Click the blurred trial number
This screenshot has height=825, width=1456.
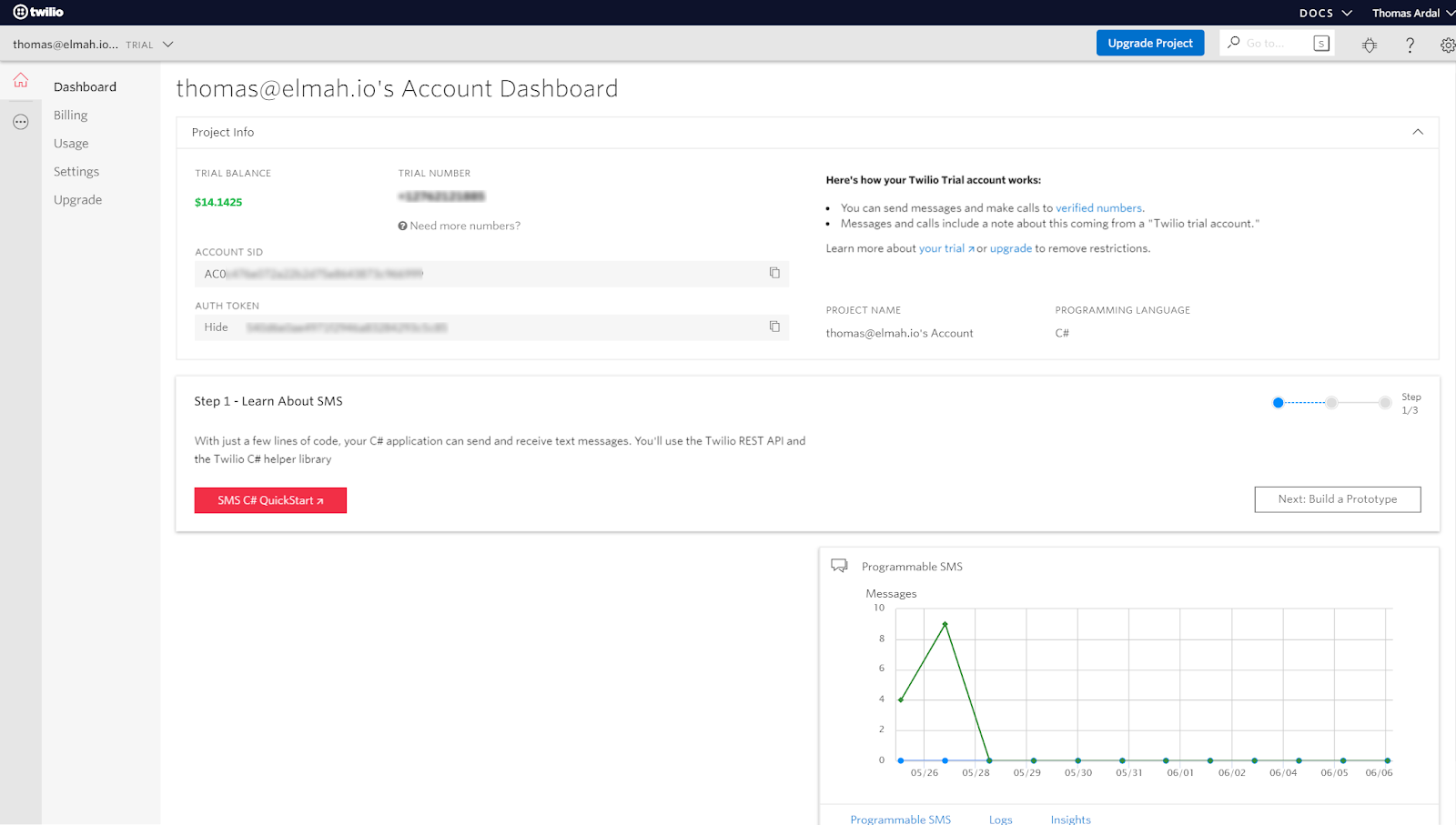[x=441, y=196]
